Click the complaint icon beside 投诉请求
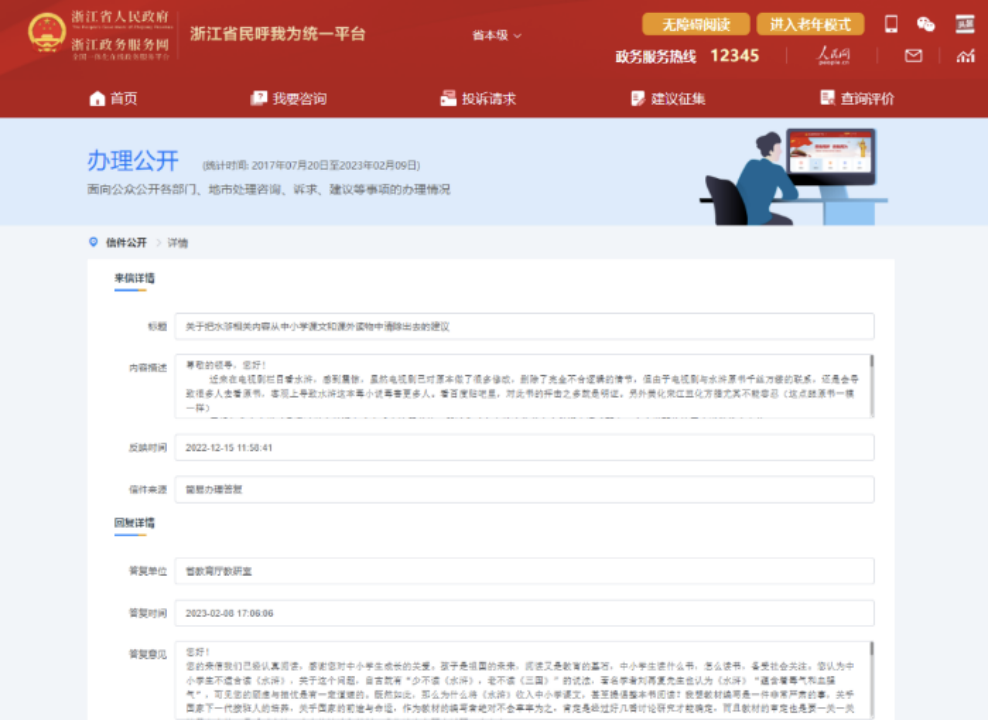Screen dimensions: 988x720 (447, 98)
